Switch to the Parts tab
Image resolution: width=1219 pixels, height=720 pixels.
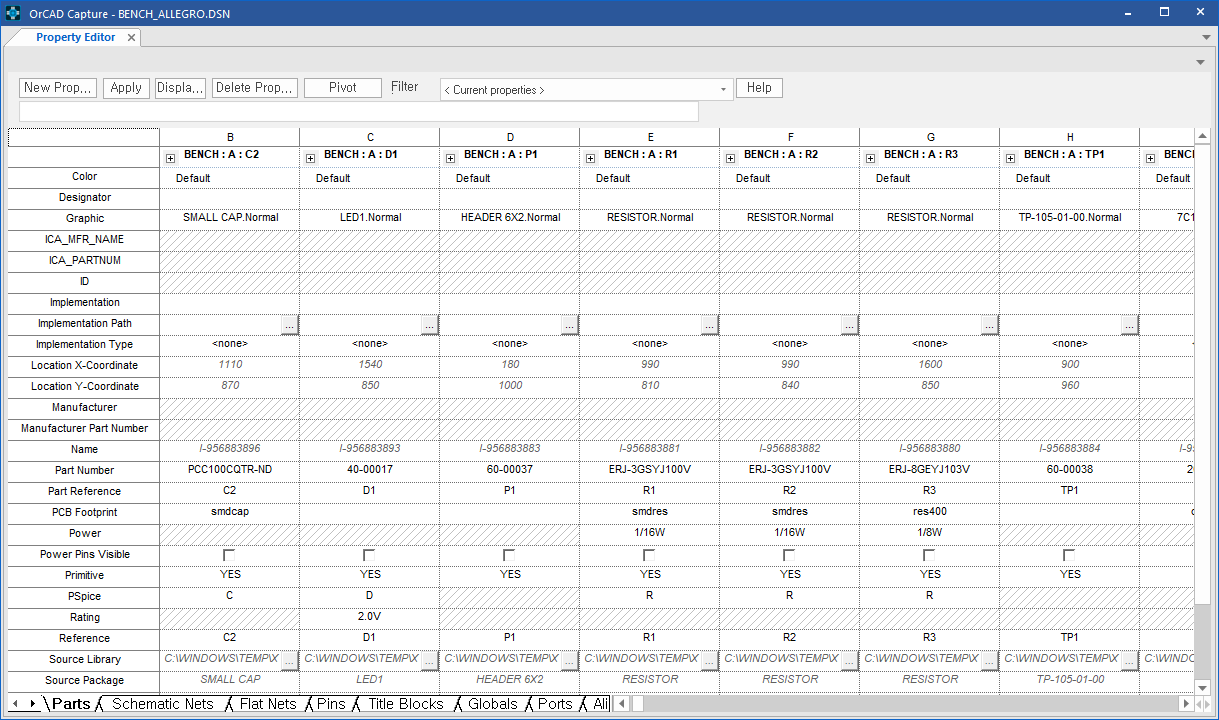71,704
